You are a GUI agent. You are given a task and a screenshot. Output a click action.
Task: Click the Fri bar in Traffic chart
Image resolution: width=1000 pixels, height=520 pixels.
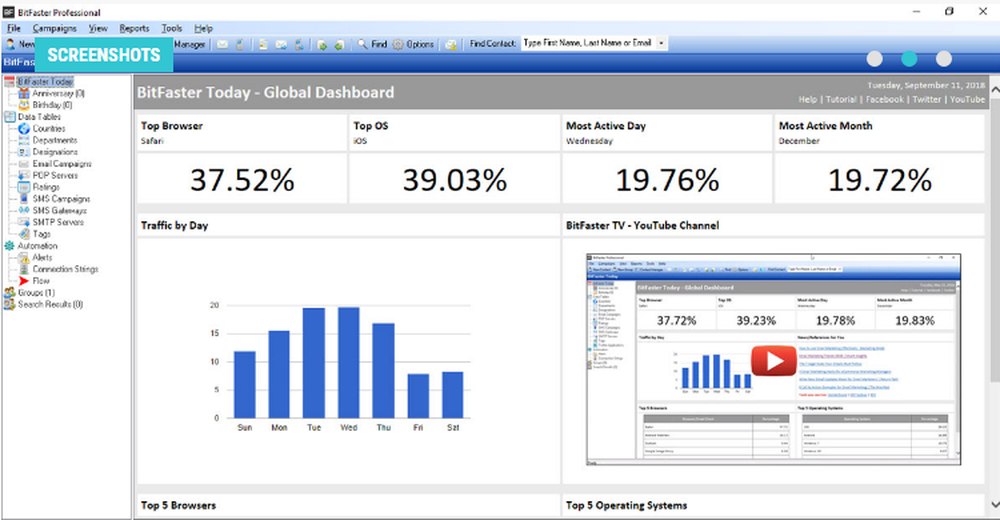point(418,396)
